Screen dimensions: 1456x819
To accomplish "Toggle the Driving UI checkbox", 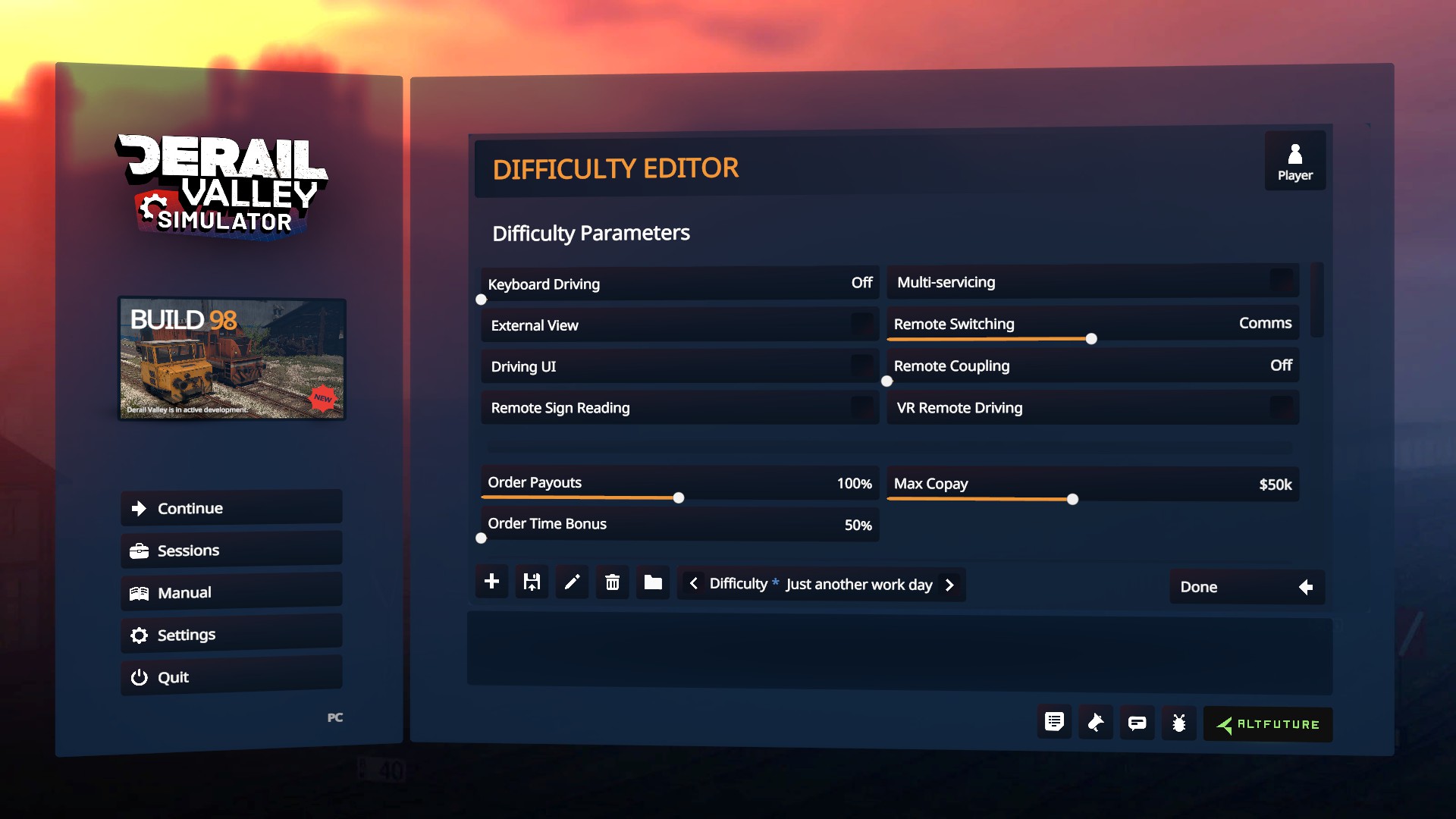I will click(861, 366).
